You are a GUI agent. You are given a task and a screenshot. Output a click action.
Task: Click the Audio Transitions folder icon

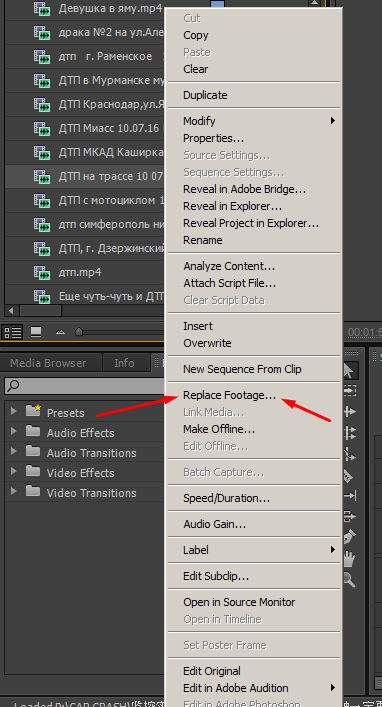tap(33, 451)
